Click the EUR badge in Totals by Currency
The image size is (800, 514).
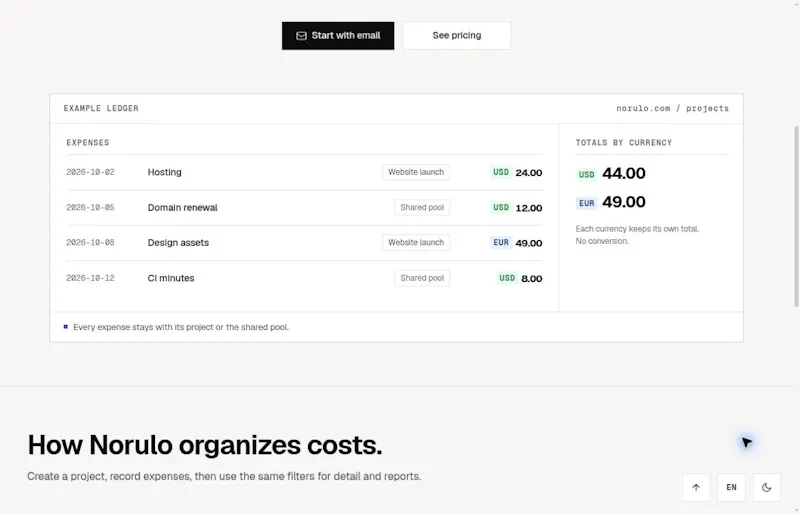(586, 203)
